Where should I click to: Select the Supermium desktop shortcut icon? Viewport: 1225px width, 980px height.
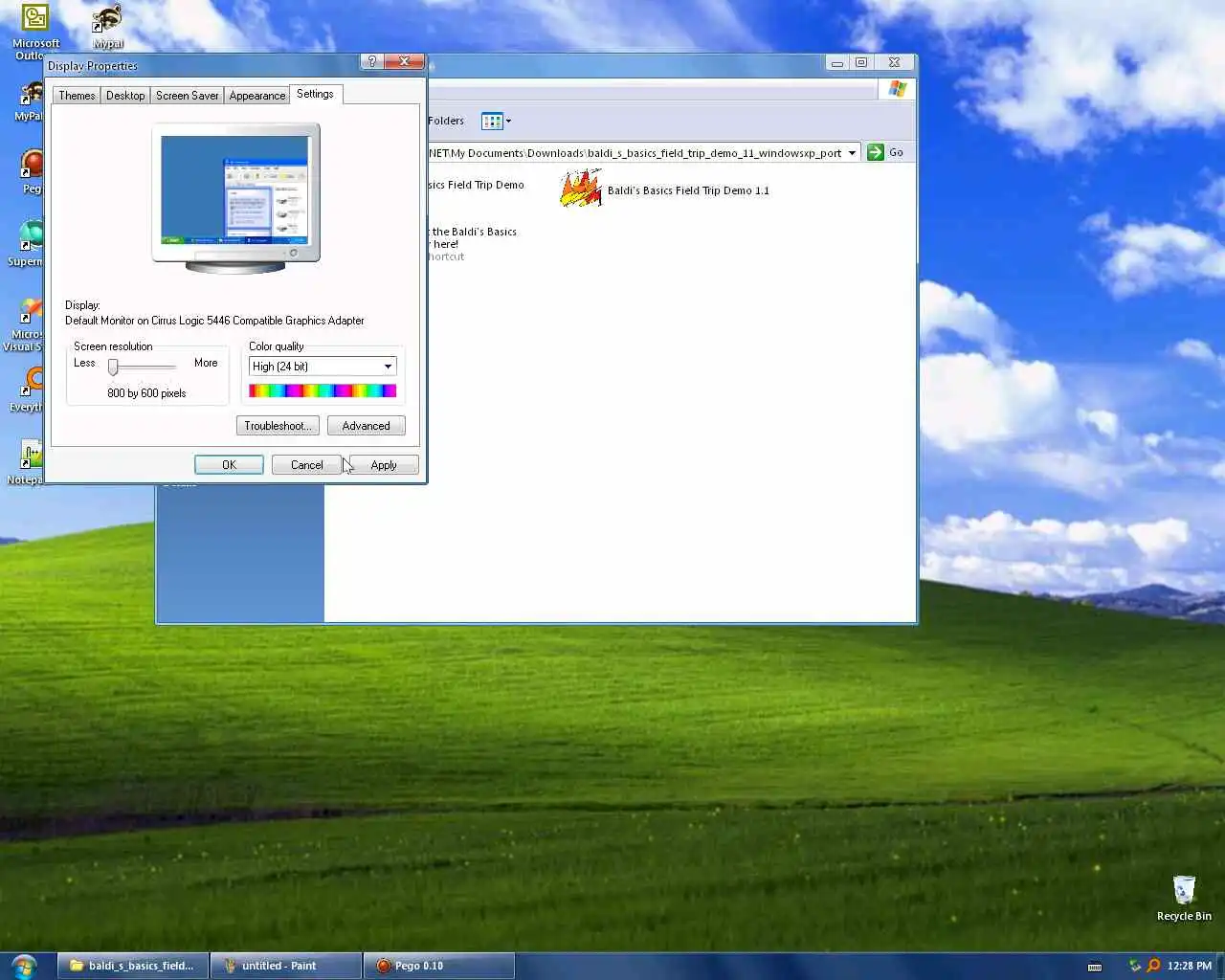pos(33,236)
